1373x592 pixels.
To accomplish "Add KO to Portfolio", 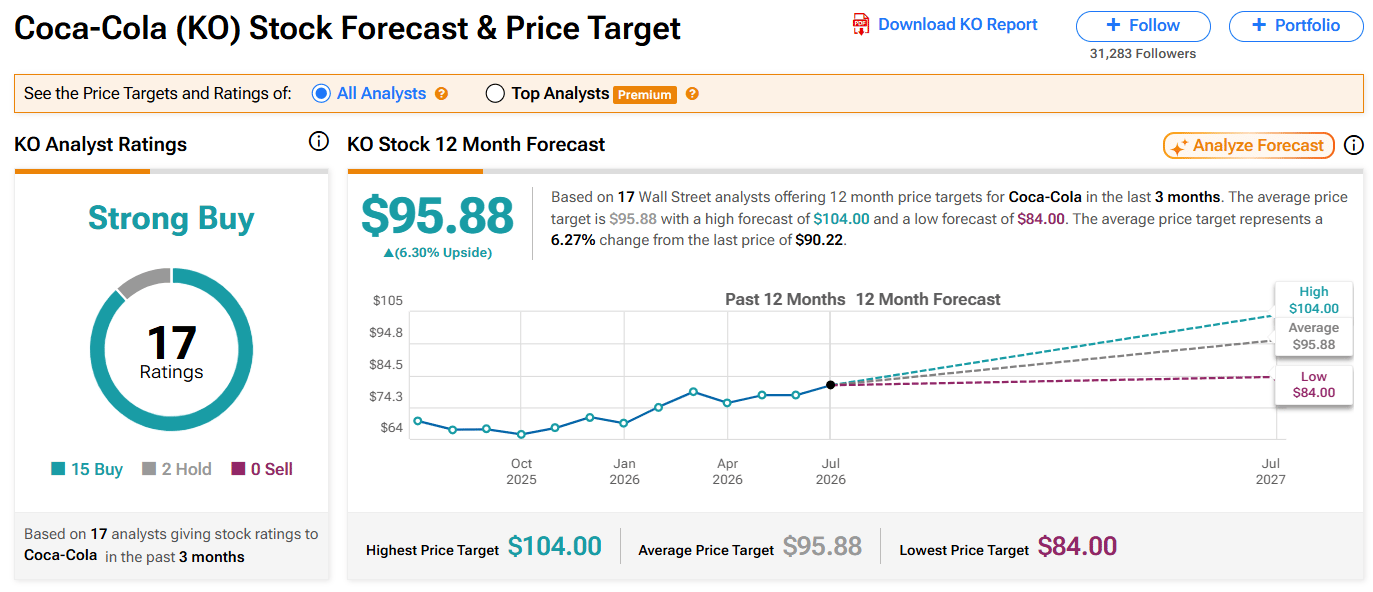I will [x=1296, y=26].
